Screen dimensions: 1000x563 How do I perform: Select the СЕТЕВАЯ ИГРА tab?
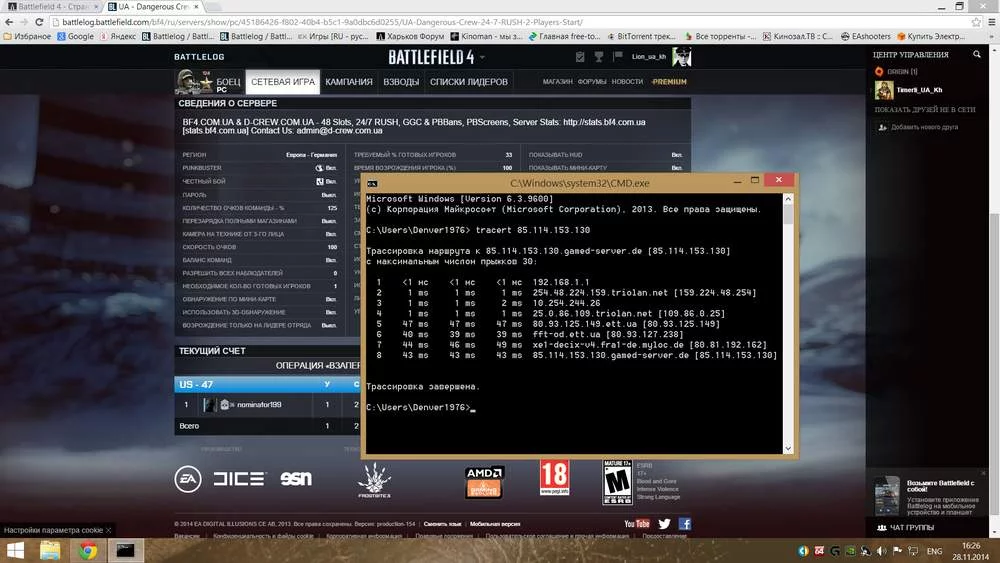pyautogui.click(x=283, y=82)
